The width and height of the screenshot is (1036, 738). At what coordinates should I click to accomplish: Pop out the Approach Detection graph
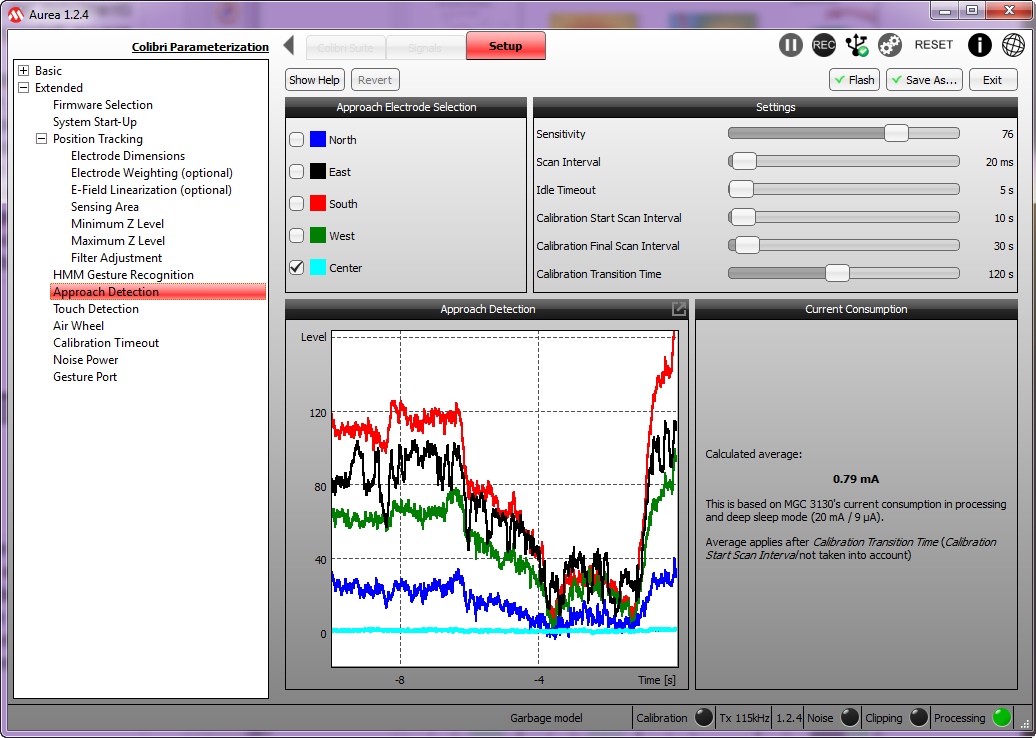pyautogui.click(x=679, y=310)
